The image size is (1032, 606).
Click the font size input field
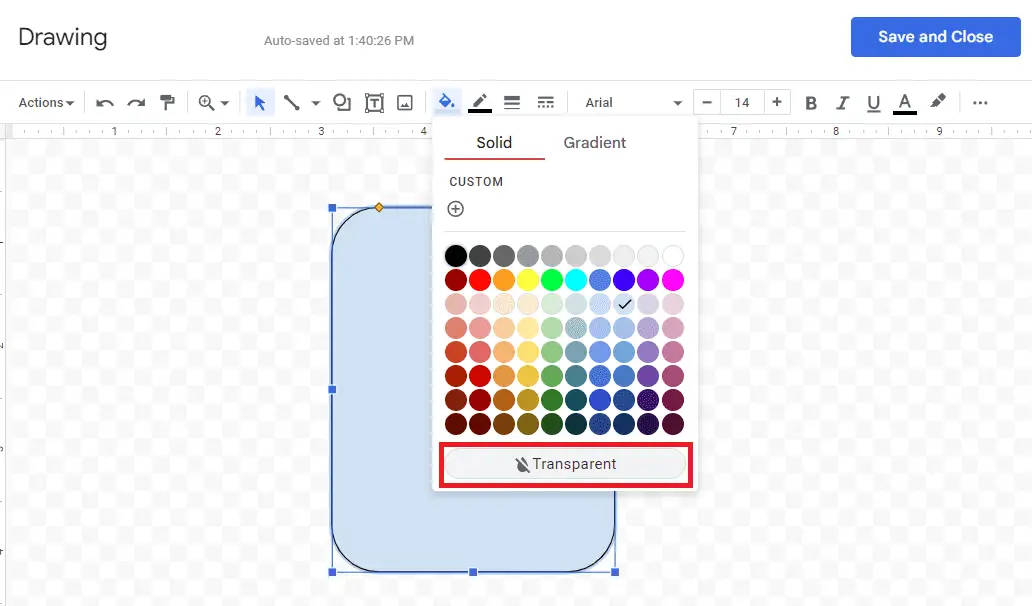pos(741,103)
